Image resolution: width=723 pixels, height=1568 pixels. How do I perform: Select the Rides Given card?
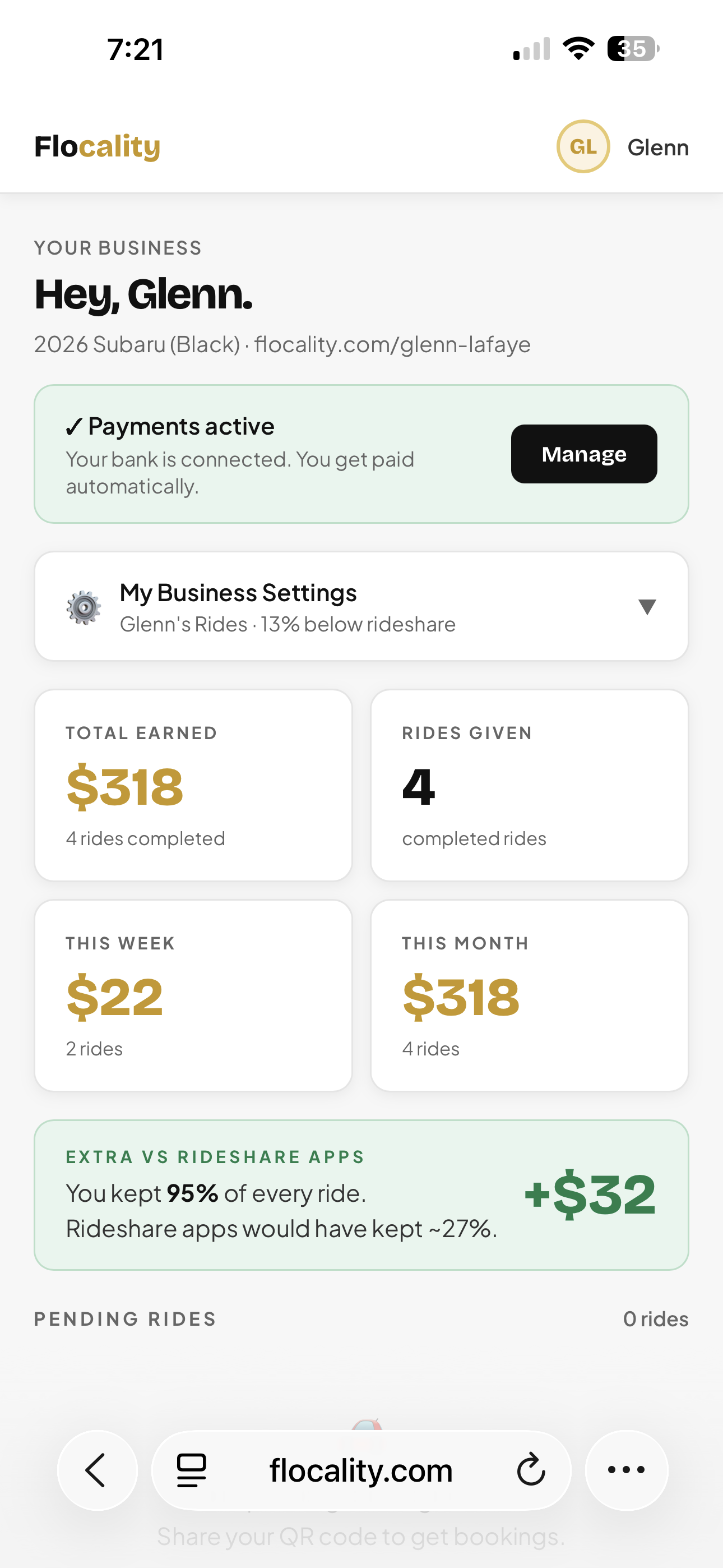pos(529,785)
